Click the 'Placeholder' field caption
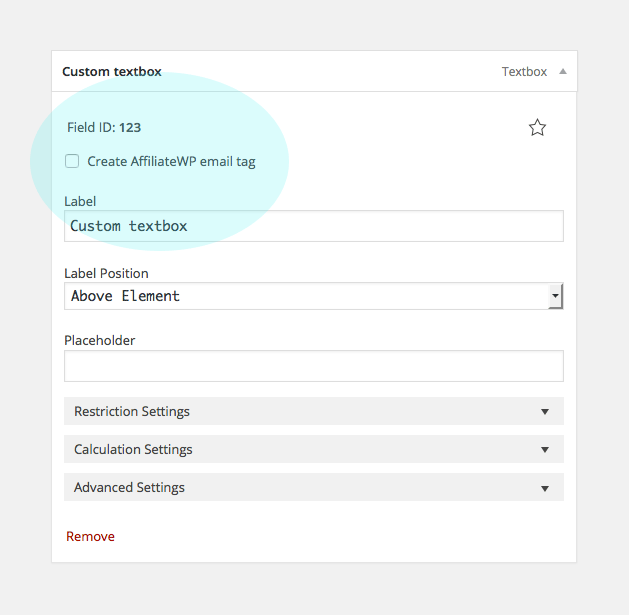Viewport: 629px width, 615px height. coord(99,341)
